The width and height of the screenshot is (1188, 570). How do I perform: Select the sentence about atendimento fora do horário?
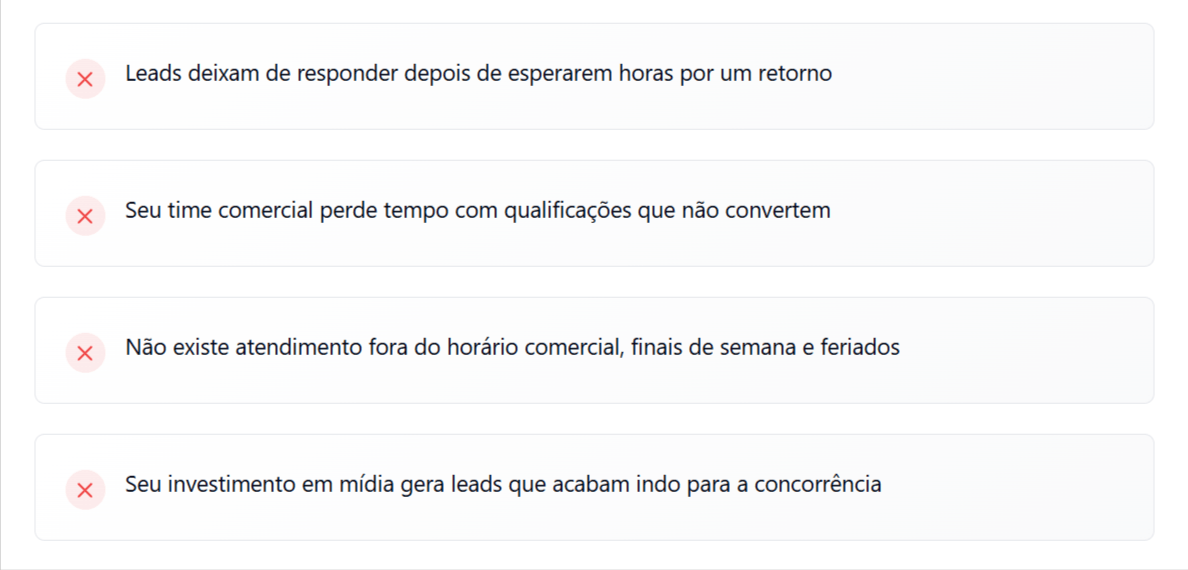tap(512, 348)
